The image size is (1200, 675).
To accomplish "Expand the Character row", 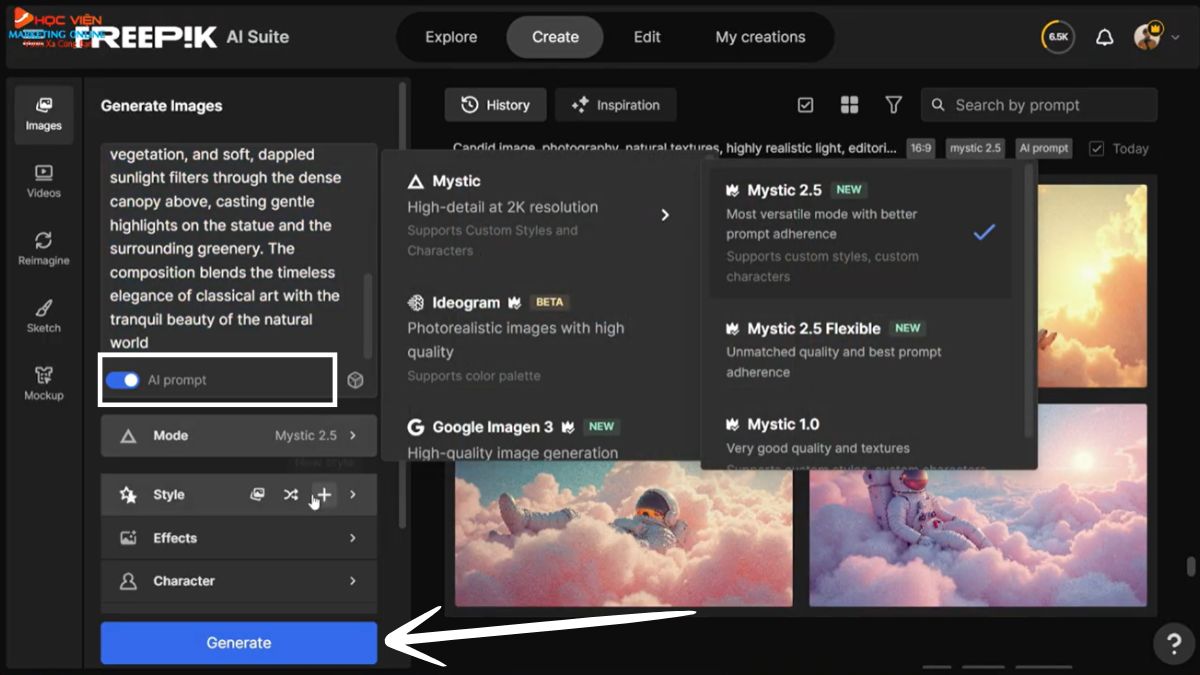I will [x=239, y=581].
